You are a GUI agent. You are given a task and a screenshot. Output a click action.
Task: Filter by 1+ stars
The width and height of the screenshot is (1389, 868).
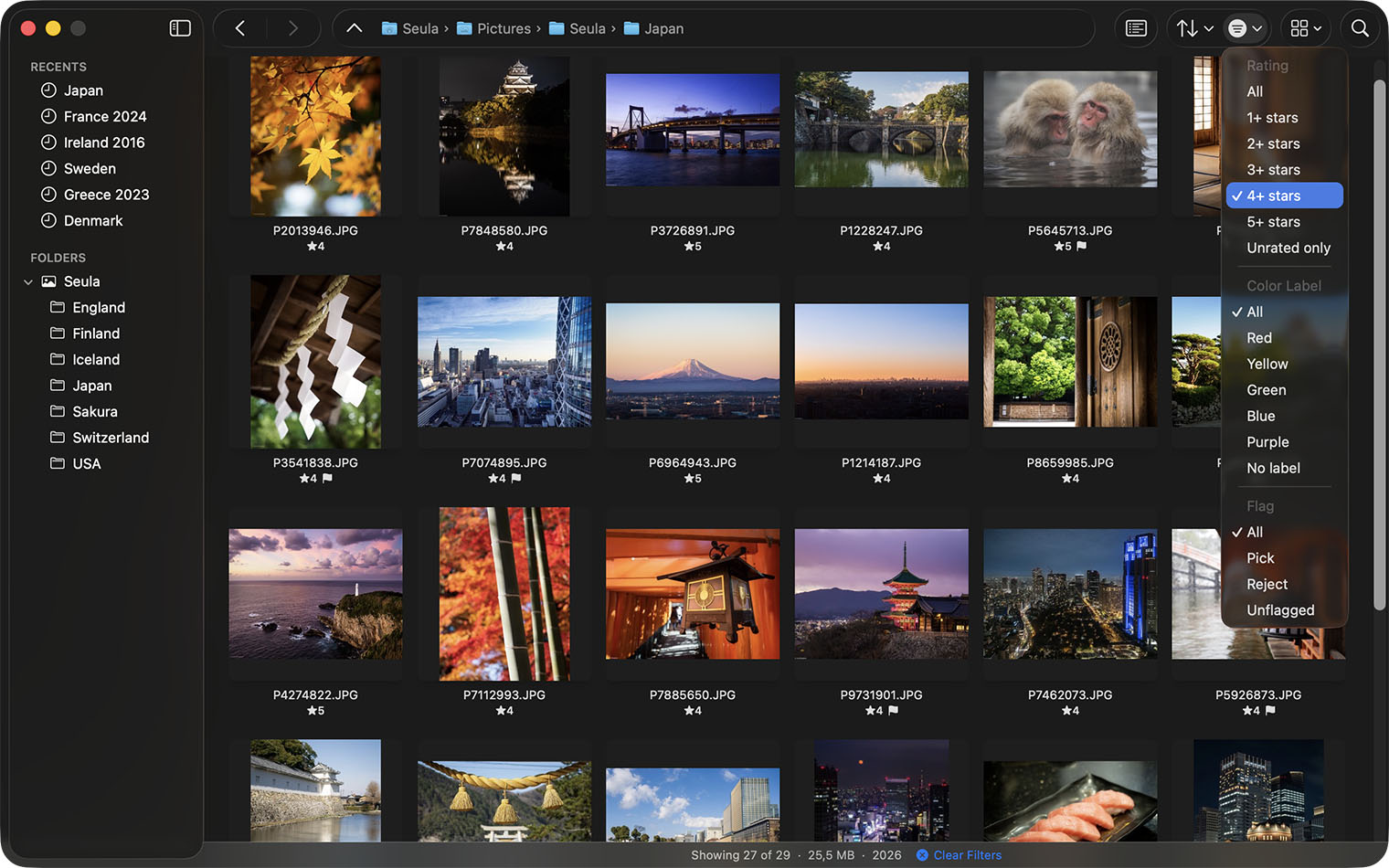1284,118
